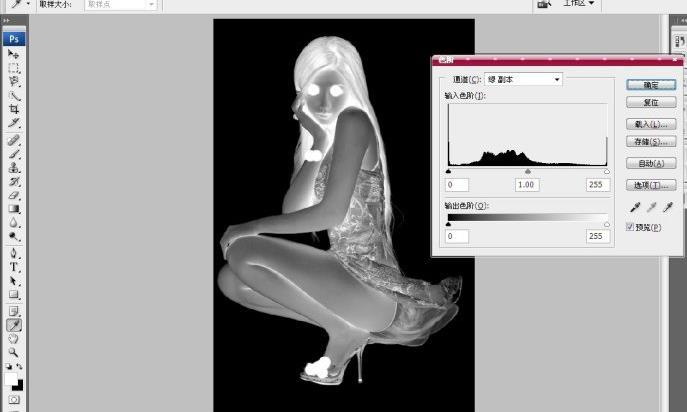Select the Magic Wand tool

click(13, 95)
